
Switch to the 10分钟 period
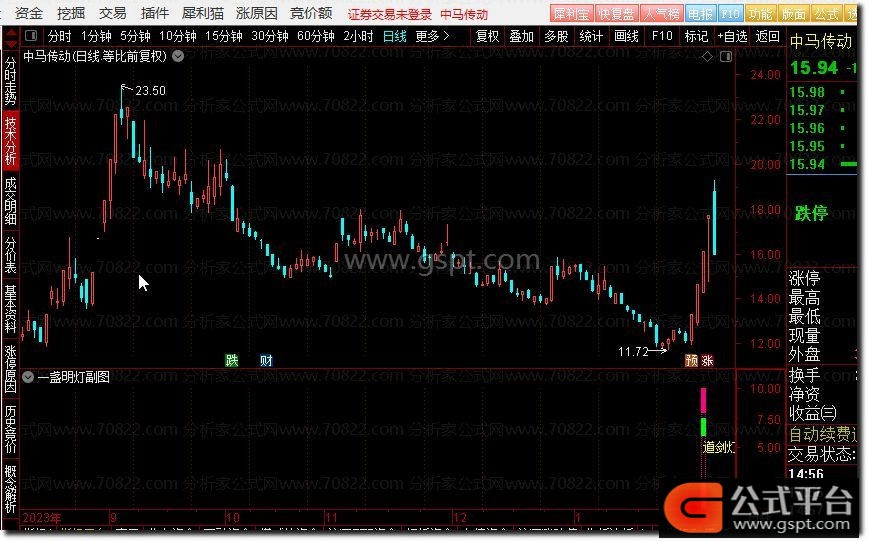click(x=178, y=37)
